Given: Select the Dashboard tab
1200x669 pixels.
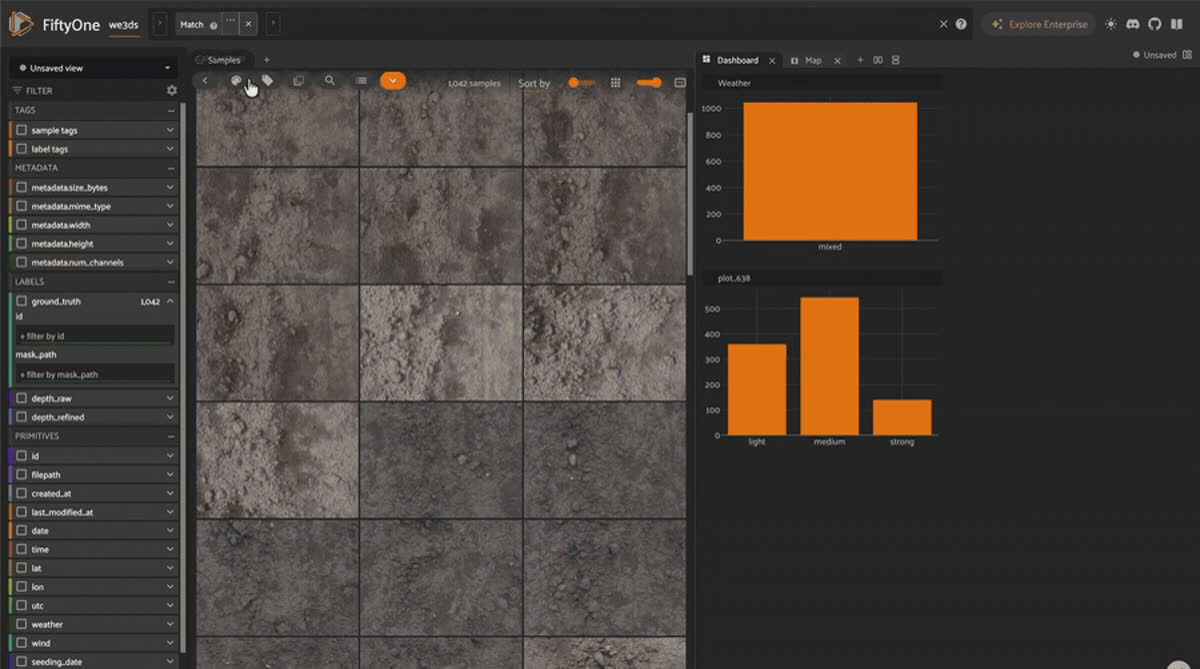Looking at the screenshot, I should [737, 60].
